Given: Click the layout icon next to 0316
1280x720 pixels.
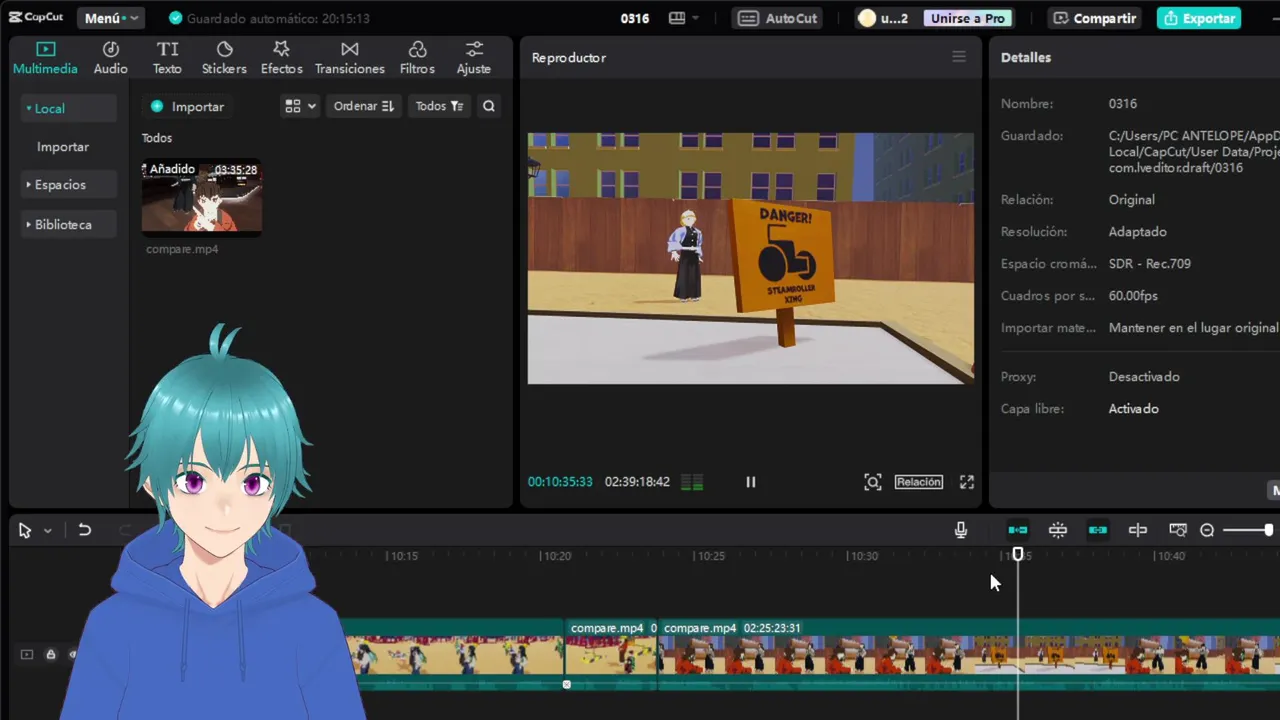Looking at the screenshot, I should point(677,18).
